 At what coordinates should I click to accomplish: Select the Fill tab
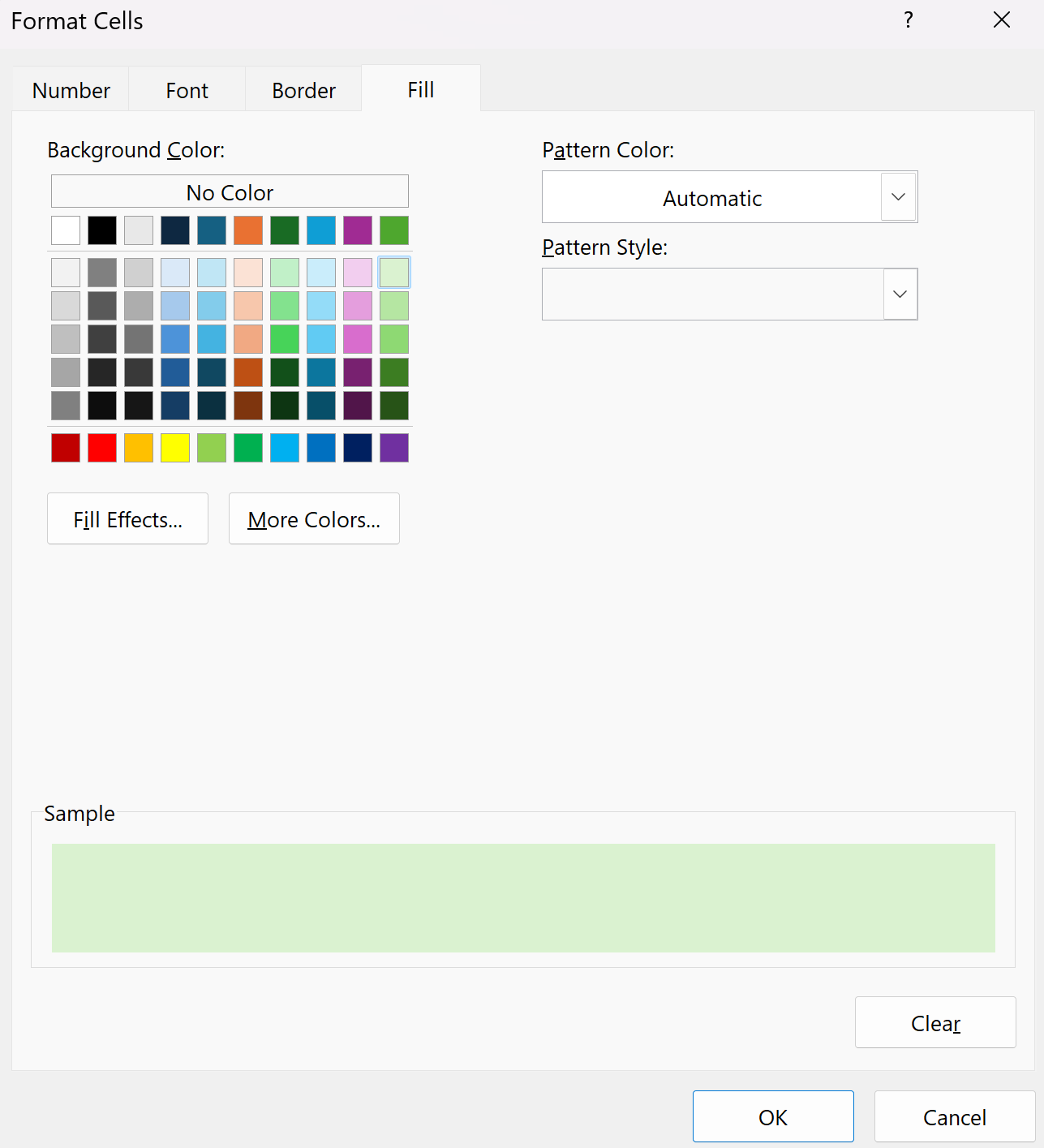421,89
